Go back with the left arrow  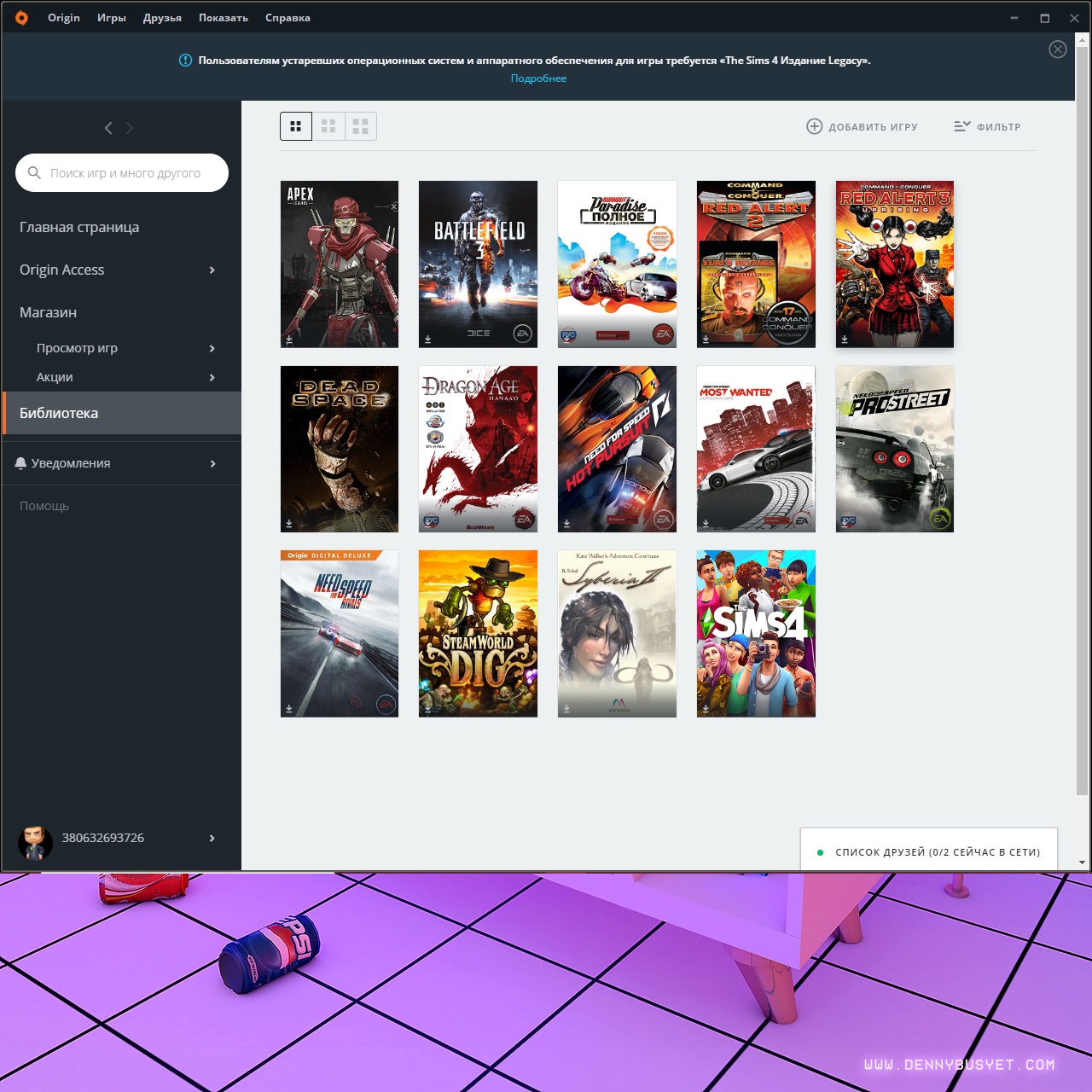pyautogui.click(x=108, y=128)
